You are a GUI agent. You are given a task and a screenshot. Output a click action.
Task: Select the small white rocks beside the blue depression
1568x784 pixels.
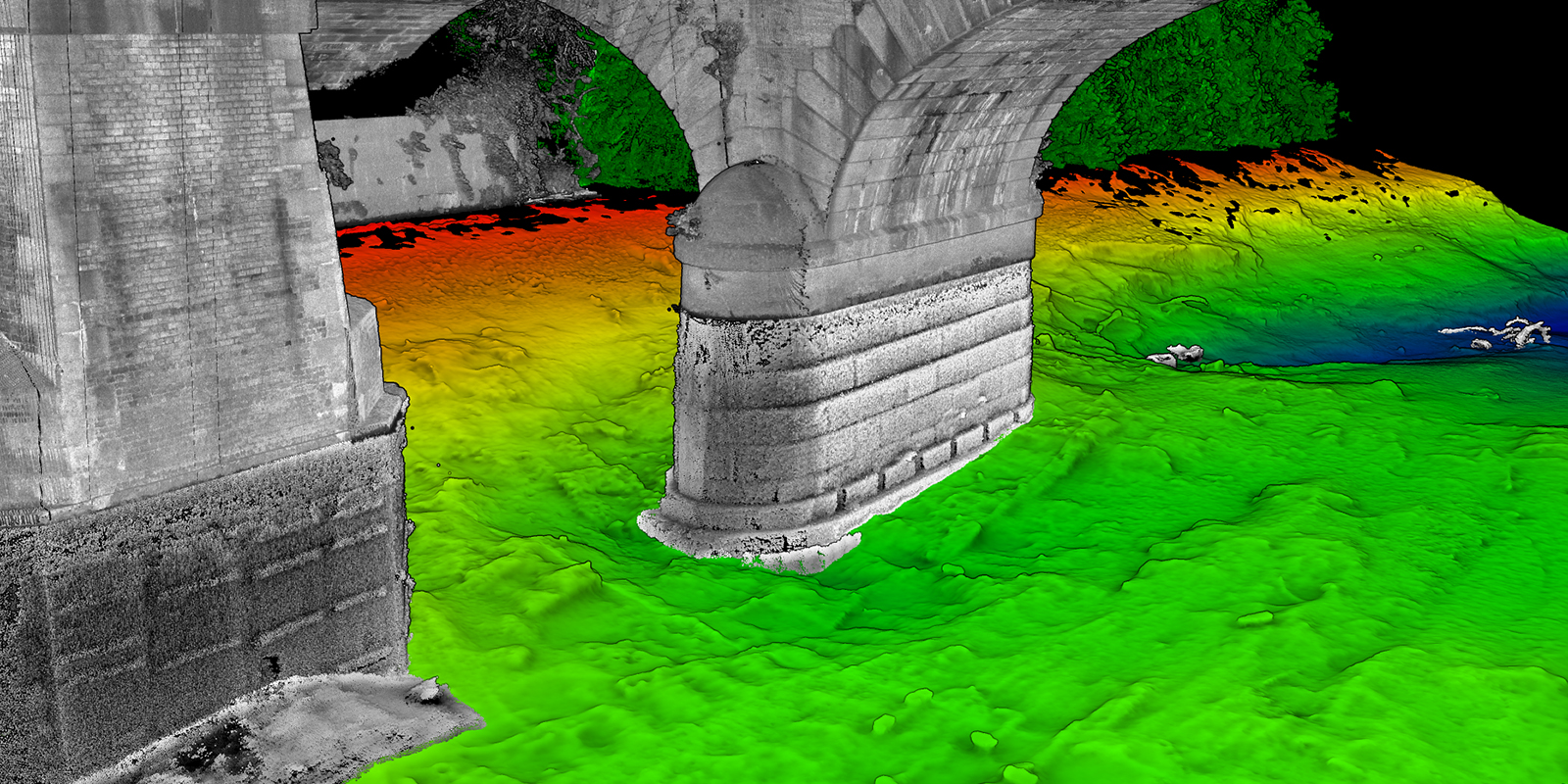1175,355
